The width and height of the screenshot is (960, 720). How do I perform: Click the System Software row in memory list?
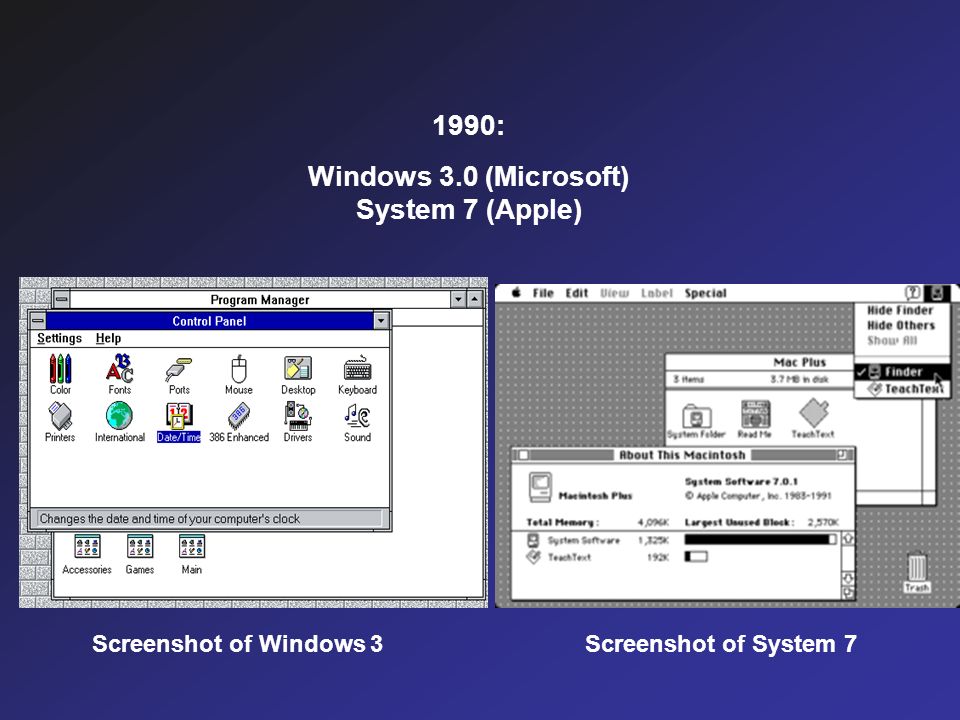(x=677, y=539)
